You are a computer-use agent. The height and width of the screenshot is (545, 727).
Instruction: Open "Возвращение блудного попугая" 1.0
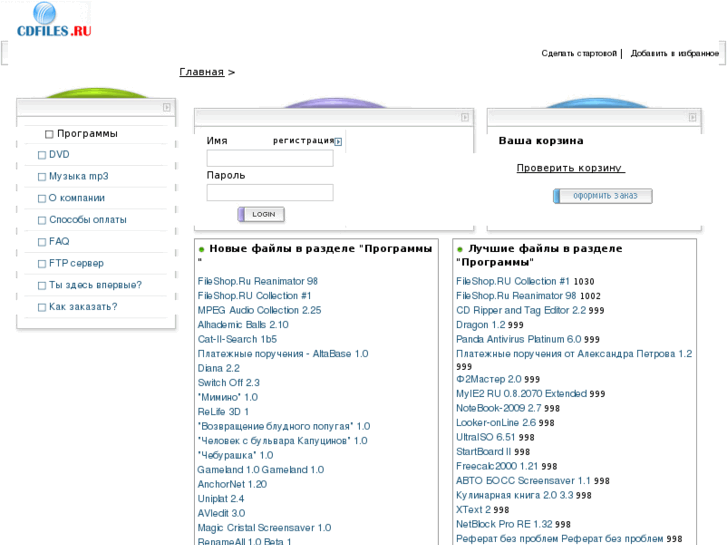pyautogui.click(x=284, y=426)
